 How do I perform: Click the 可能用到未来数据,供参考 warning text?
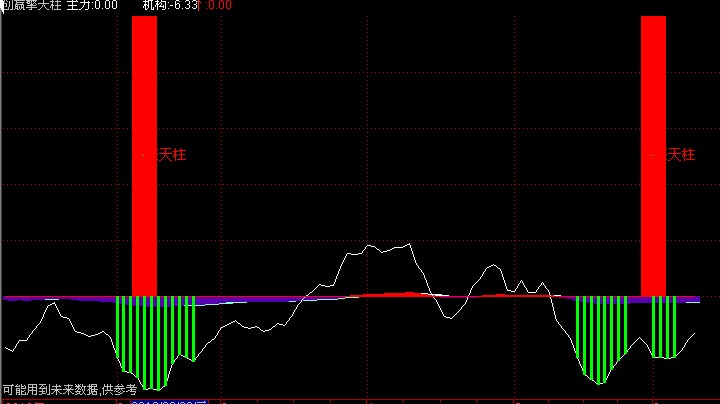[69, 389]
